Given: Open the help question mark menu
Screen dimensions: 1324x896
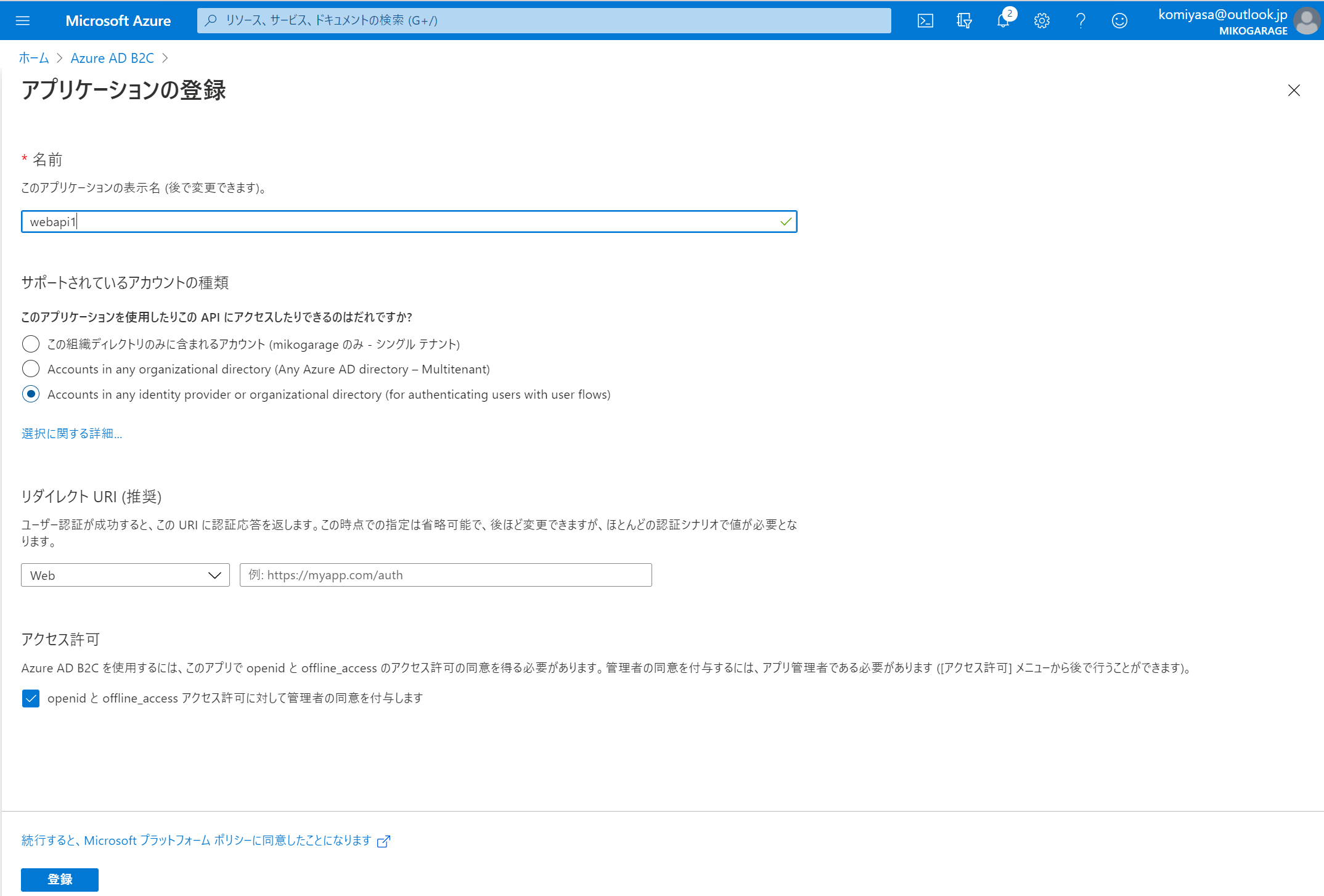Looking at the screenshot, I should coord(1081,20).
